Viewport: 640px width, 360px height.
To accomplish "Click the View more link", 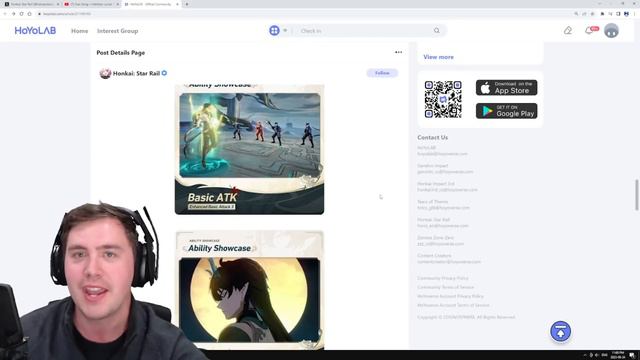I will pos(438,57).
